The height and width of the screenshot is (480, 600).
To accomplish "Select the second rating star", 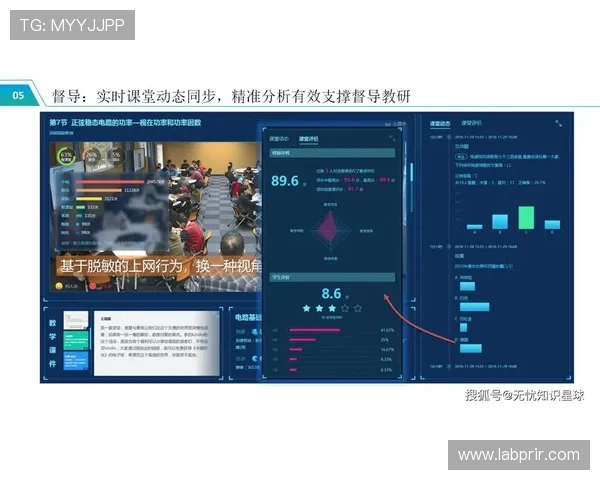I will 319,308.
